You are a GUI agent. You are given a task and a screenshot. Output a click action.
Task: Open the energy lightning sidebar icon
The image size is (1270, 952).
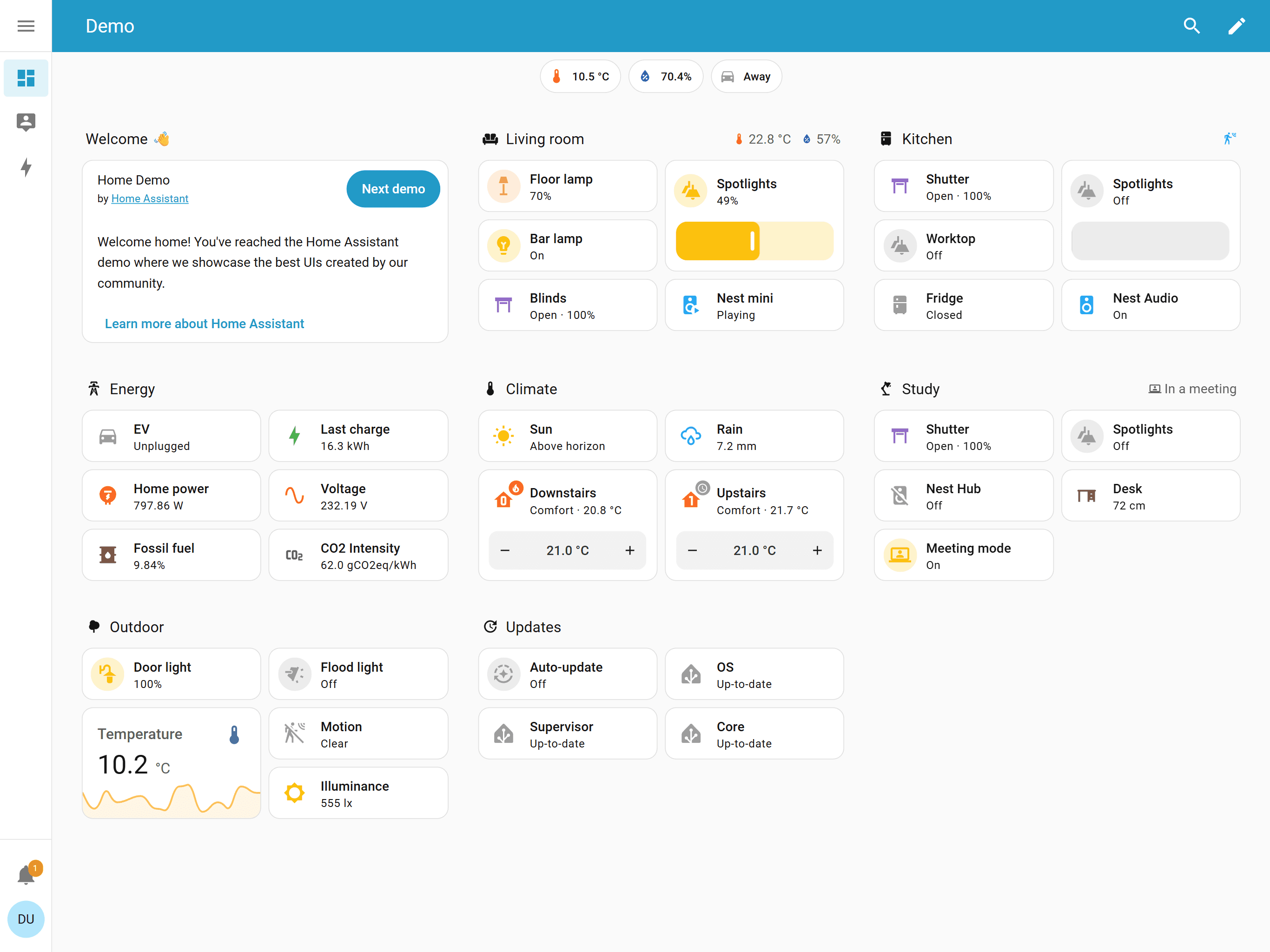tap(26, 167)
